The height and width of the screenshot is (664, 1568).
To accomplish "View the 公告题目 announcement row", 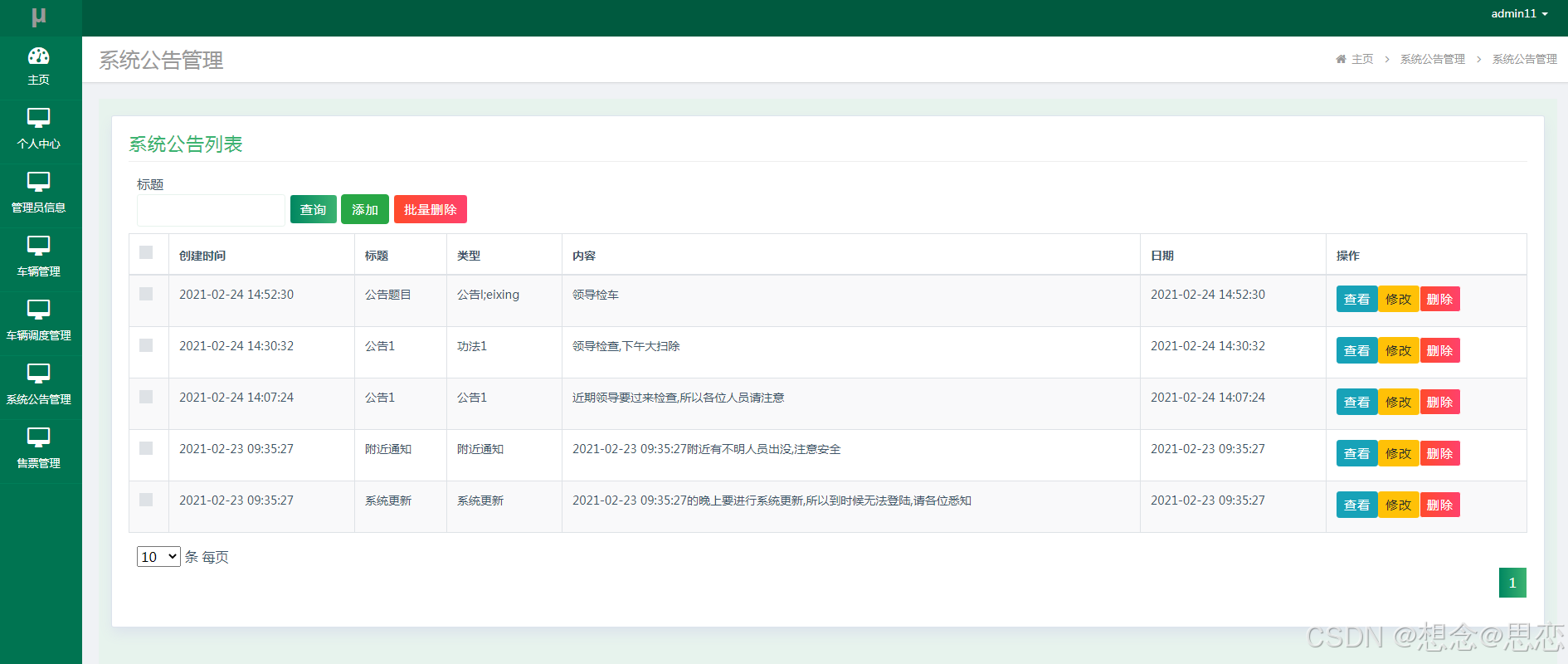I will pyautogui.click(x=1357, y=299).
